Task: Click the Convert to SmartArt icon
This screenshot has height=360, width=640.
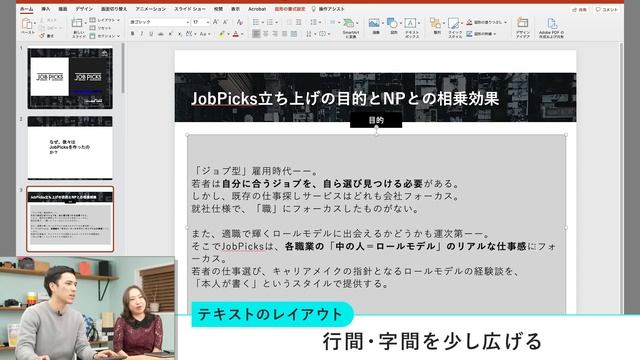Action: 349,23
